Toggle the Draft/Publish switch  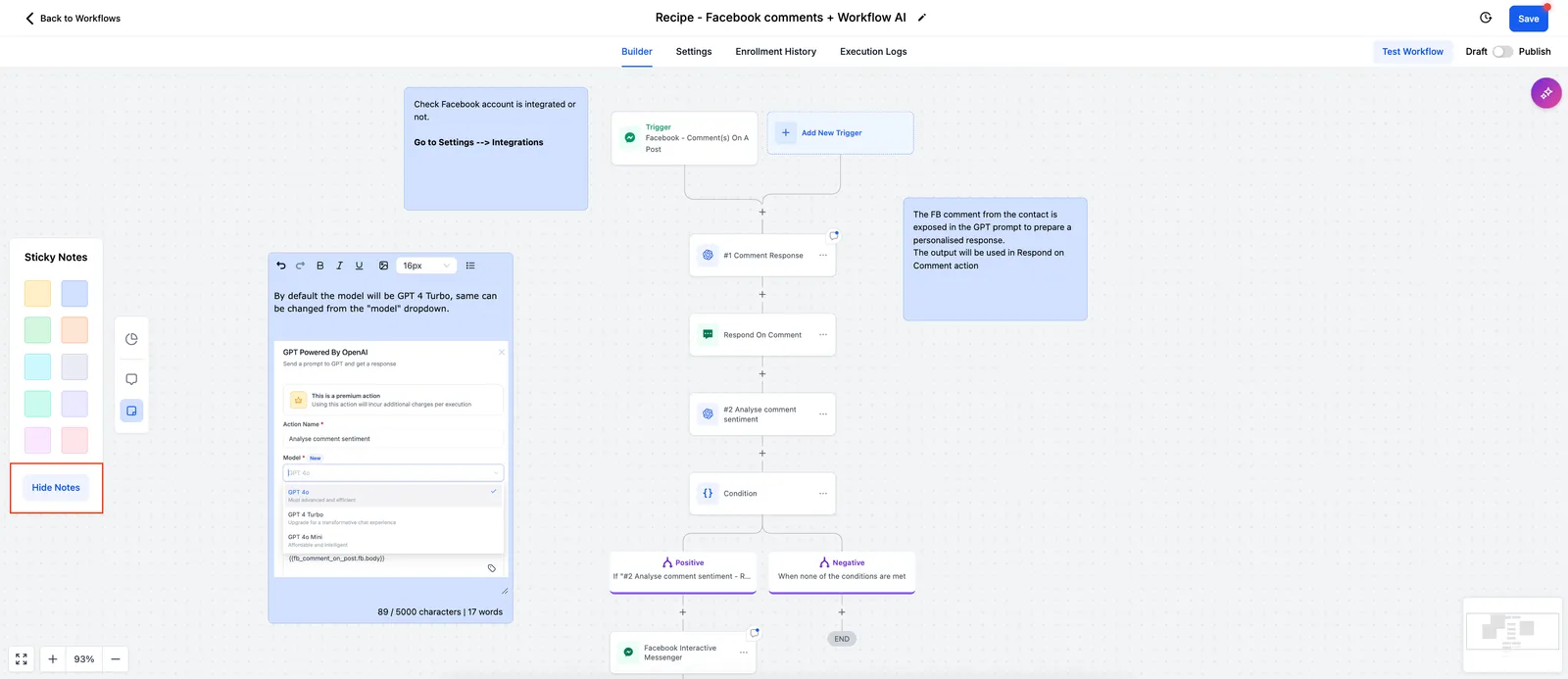[x=1502, y=52]
